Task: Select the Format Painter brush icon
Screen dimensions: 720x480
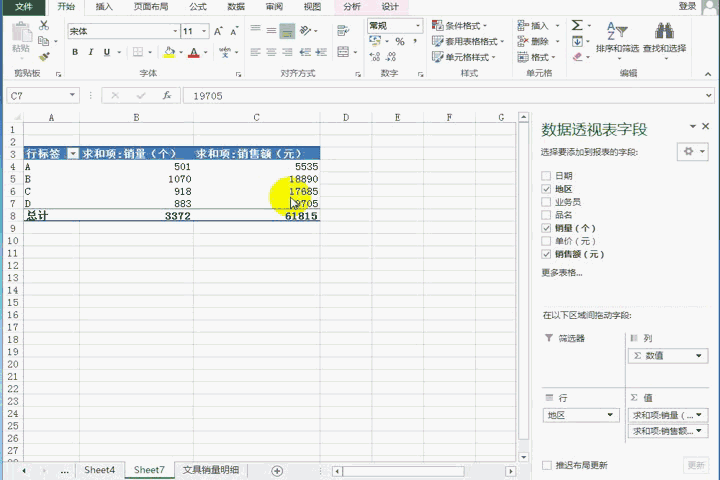Action: pyautogui.click(x=44, y=56)
